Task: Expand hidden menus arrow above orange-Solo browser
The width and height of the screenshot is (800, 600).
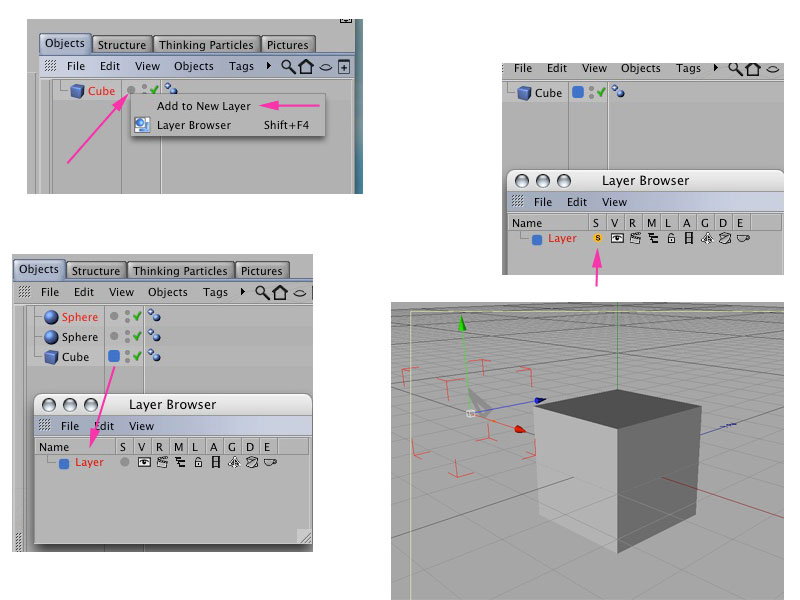Action: 716,67
